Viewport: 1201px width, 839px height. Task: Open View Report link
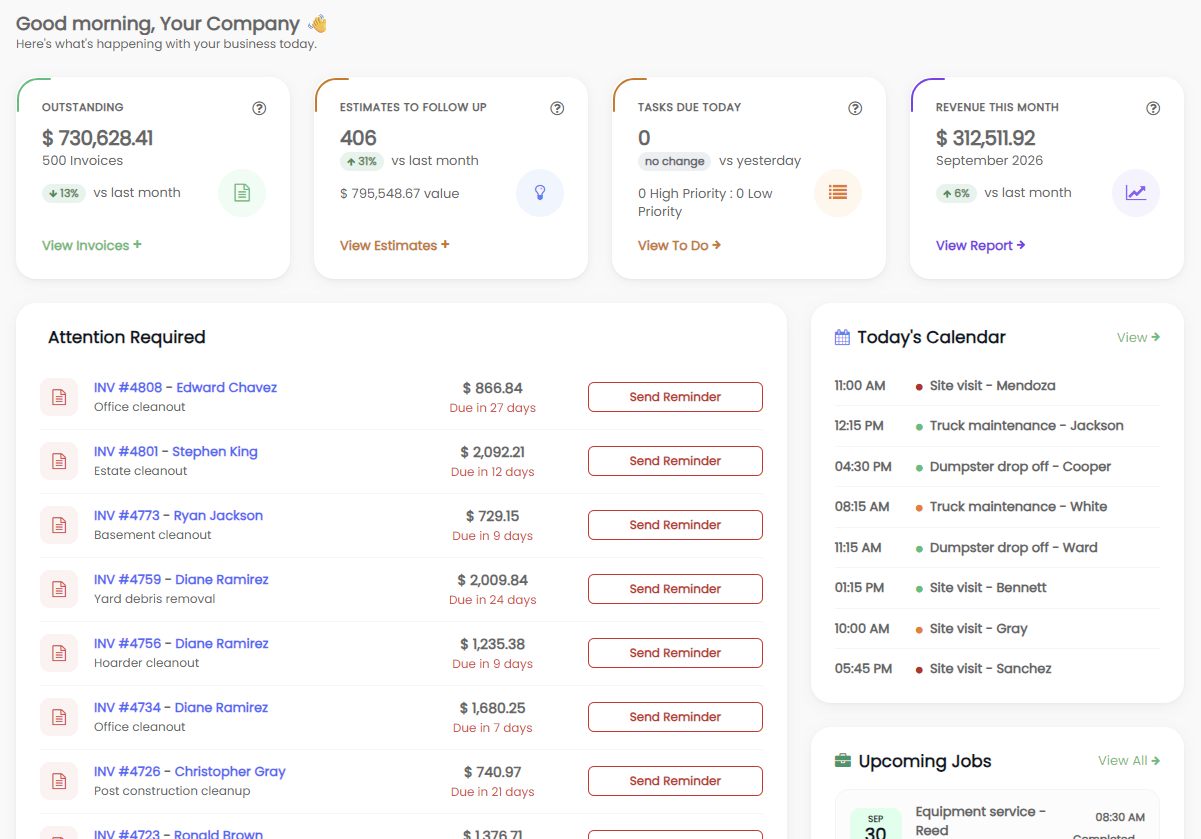pyautogui.click(x=981, y=245)
